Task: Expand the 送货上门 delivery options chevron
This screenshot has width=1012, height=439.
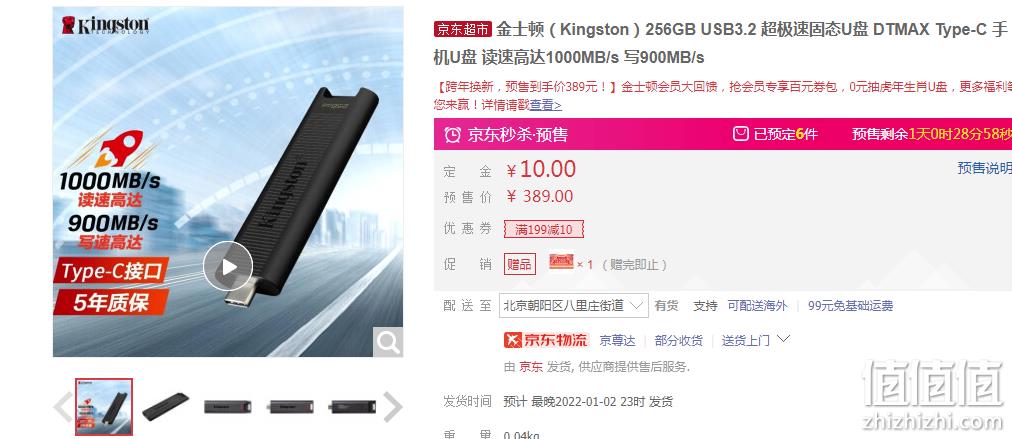Action: click(x=784, y=339)
